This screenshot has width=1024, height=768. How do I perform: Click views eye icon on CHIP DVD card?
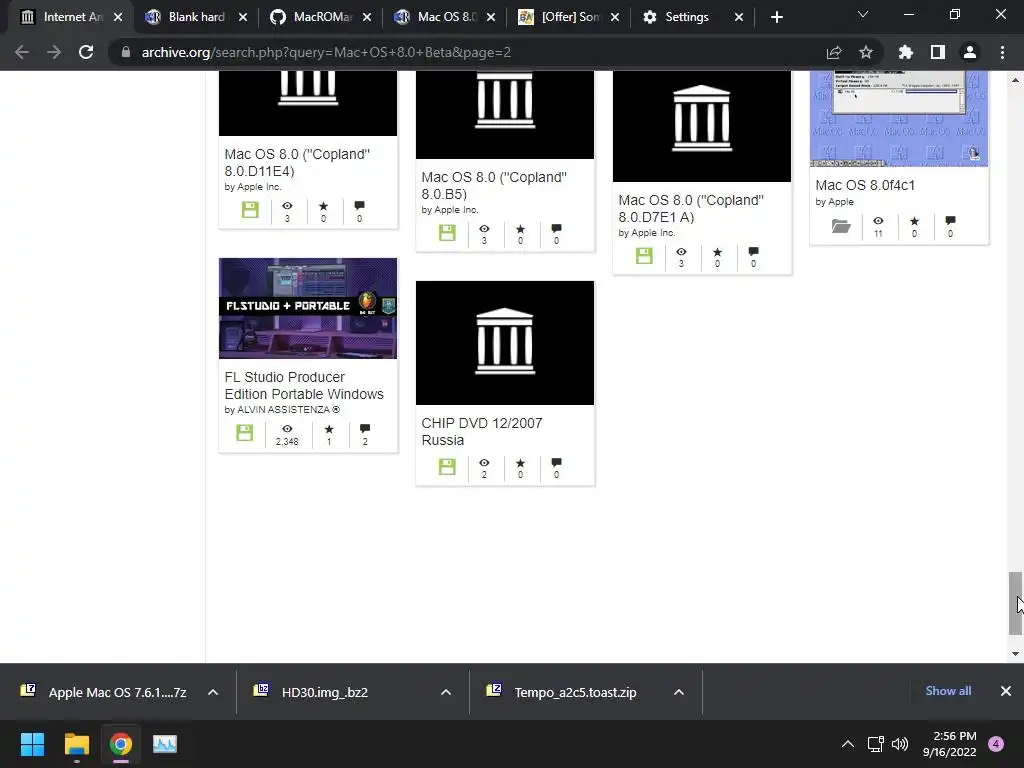[484, 462]
